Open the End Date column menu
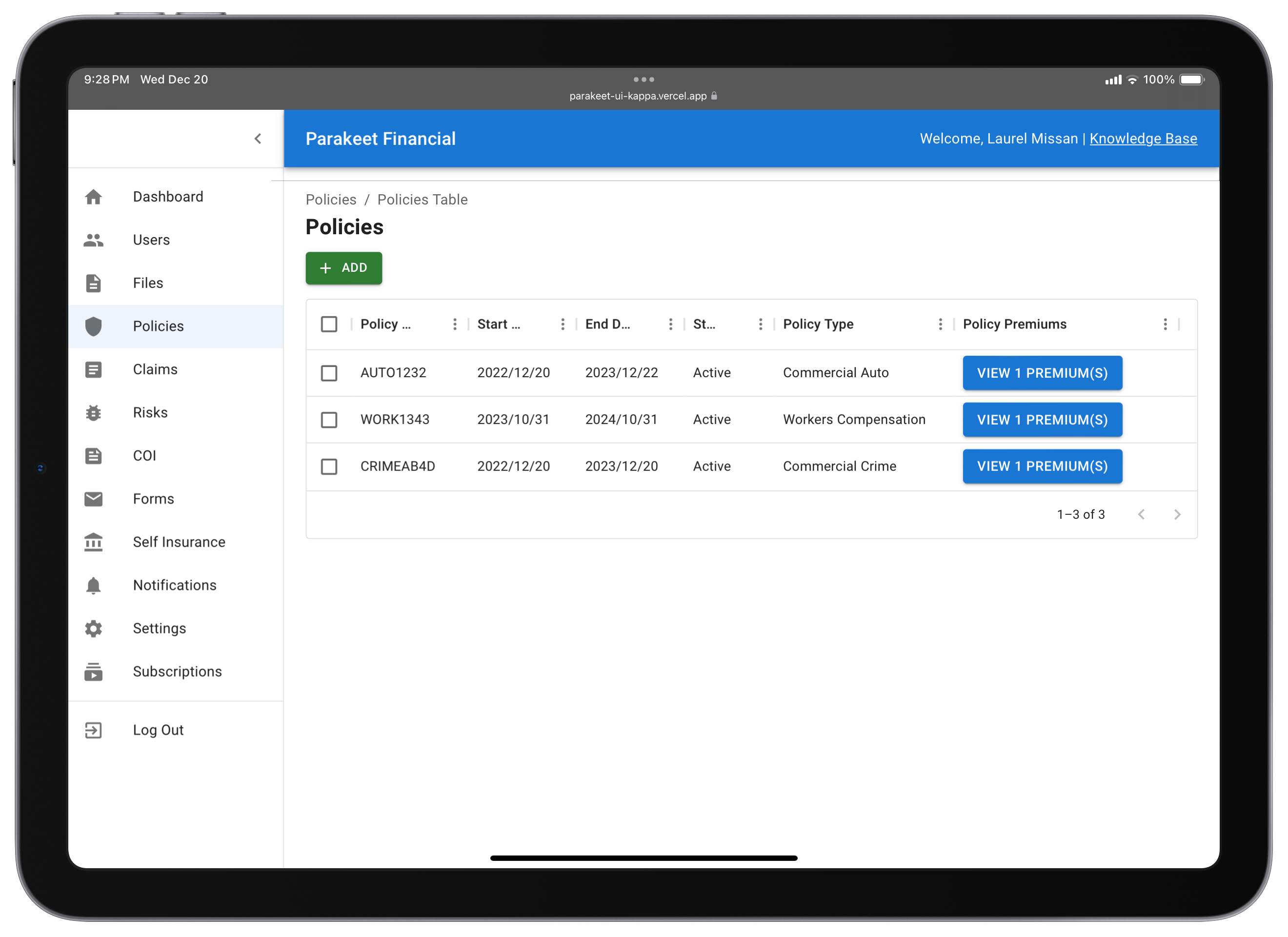The height and width of the screenshot is (937, 1288). click(671, 325)
